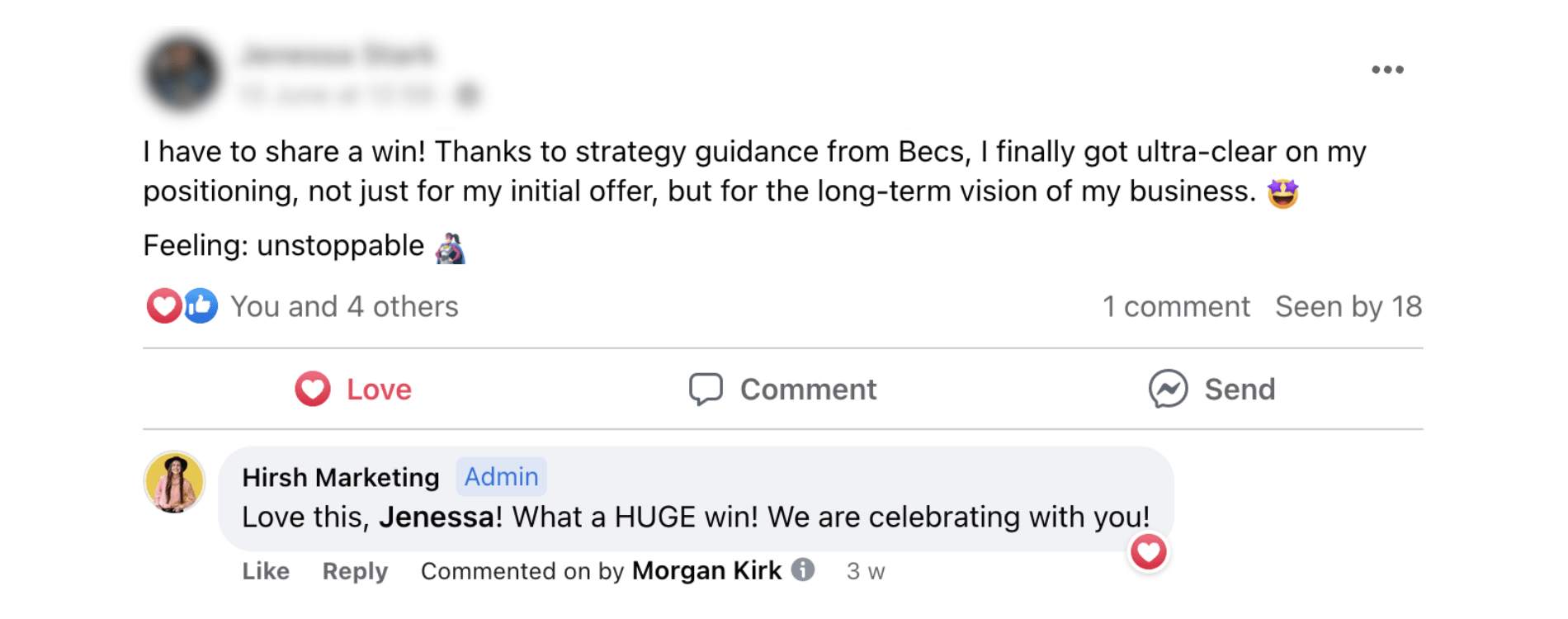Open the tagged name Jenessa in comment
This screenshot has width=1568, height=619.
(x=437, y=517)
